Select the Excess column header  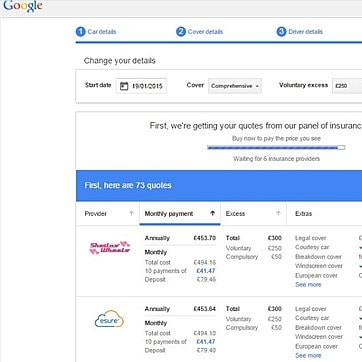pos(235,214)
